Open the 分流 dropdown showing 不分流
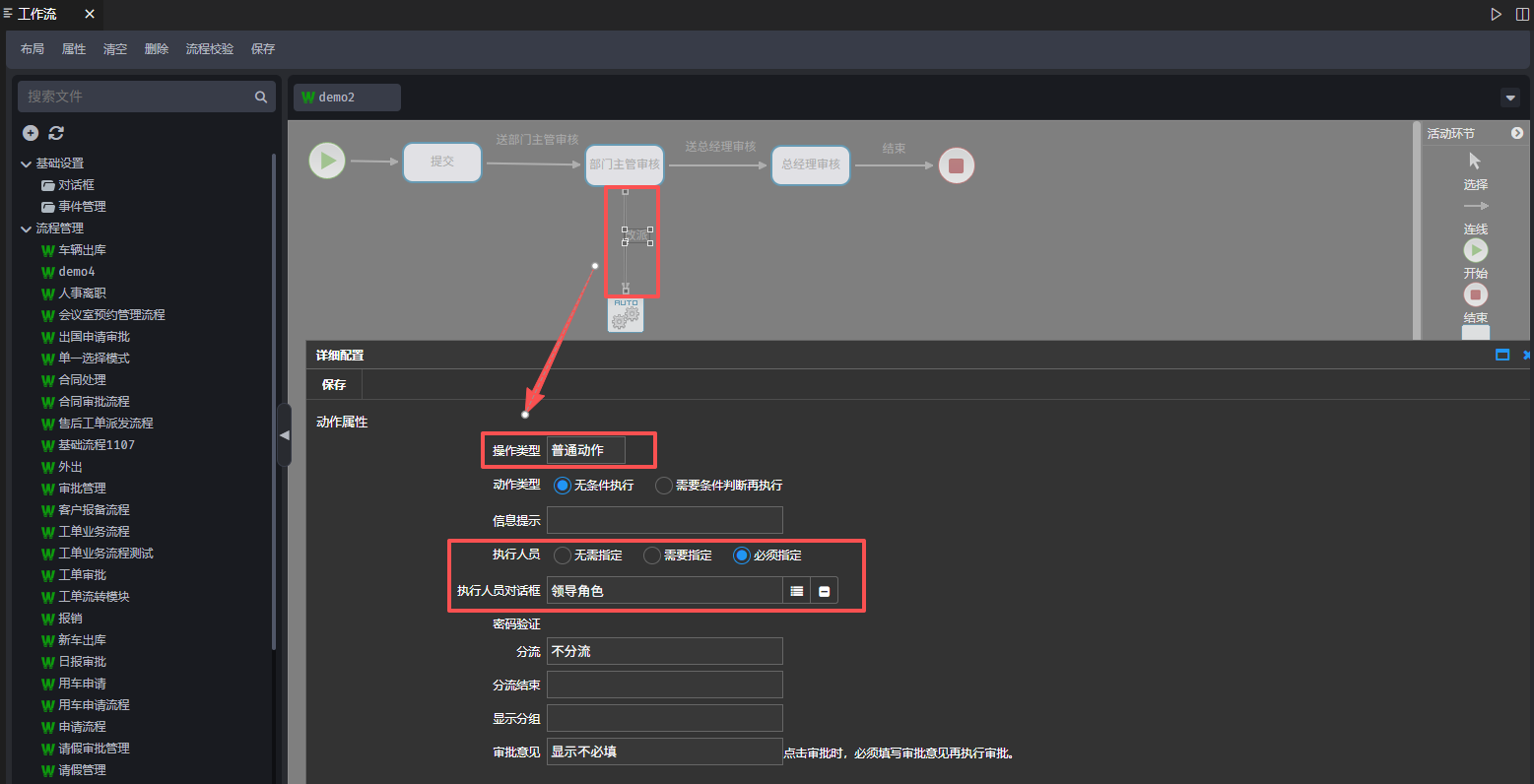The width and height of the screenshot is (1534, 784). tap(664, 652)
